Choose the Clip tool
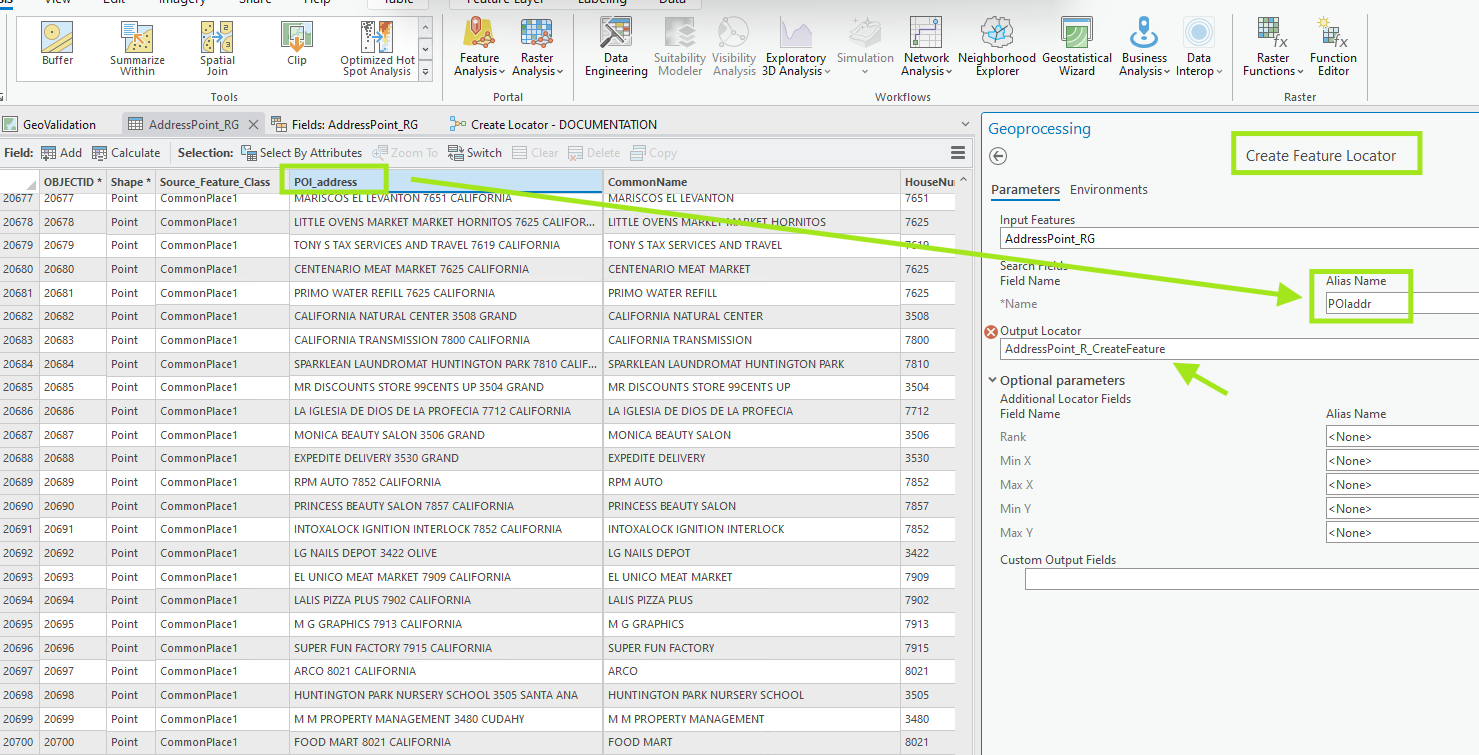 296,44
